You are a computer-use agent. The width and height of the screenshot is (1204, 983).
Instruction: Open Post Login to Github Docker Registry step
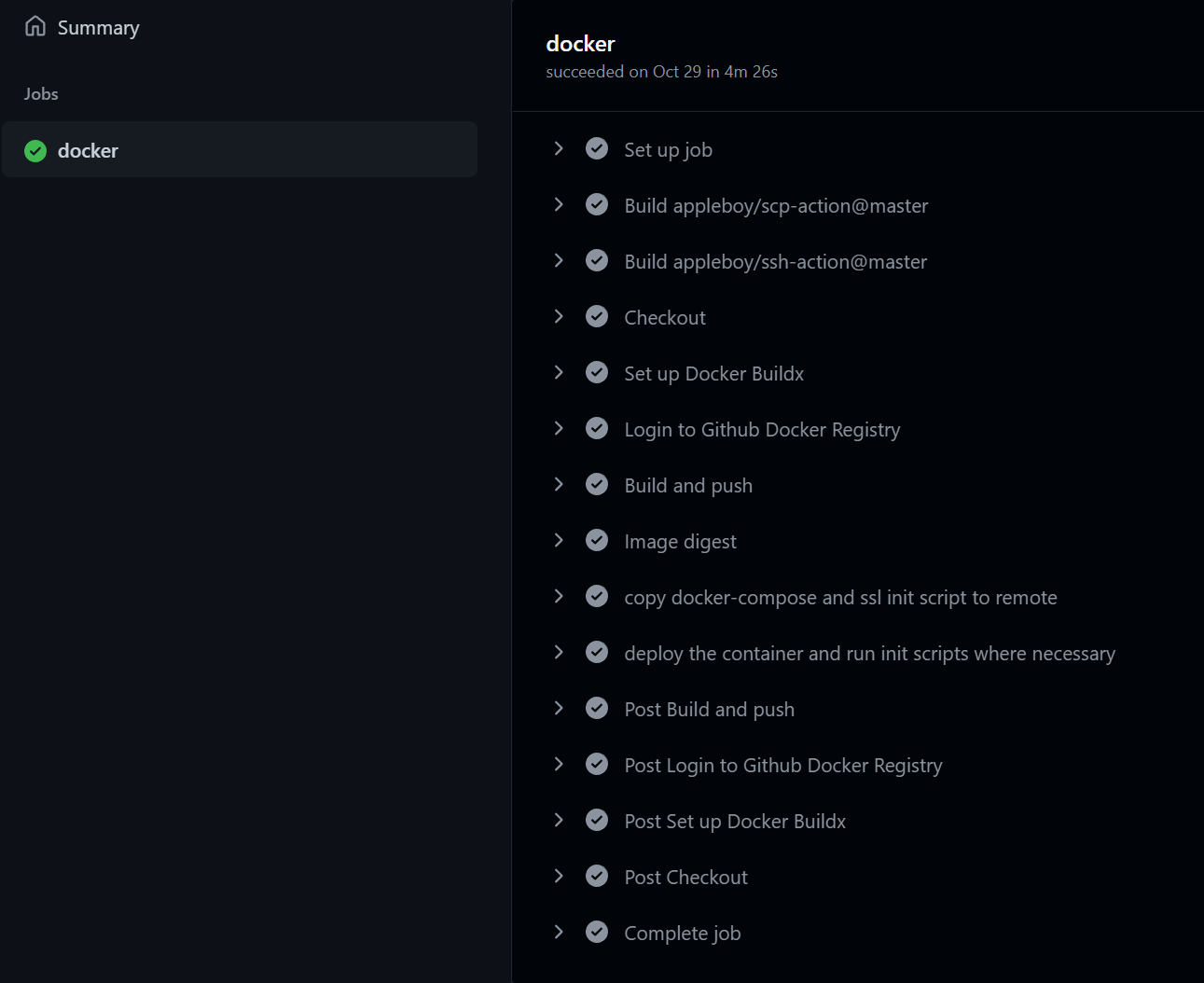782,766
